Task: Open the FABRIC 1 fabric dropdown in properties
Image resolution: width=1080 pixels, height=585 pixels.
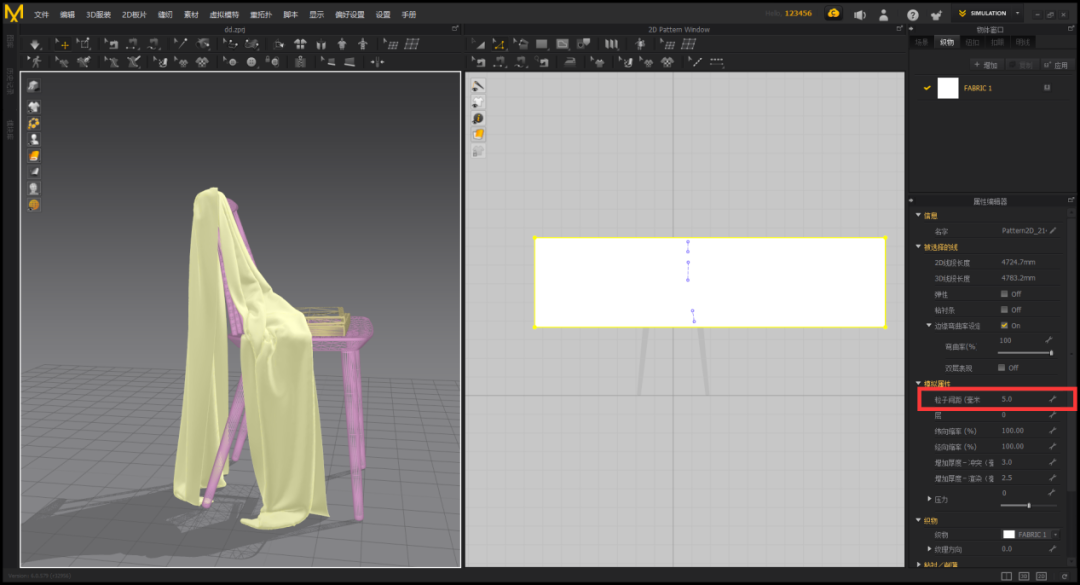Action: pos(1055,535)
